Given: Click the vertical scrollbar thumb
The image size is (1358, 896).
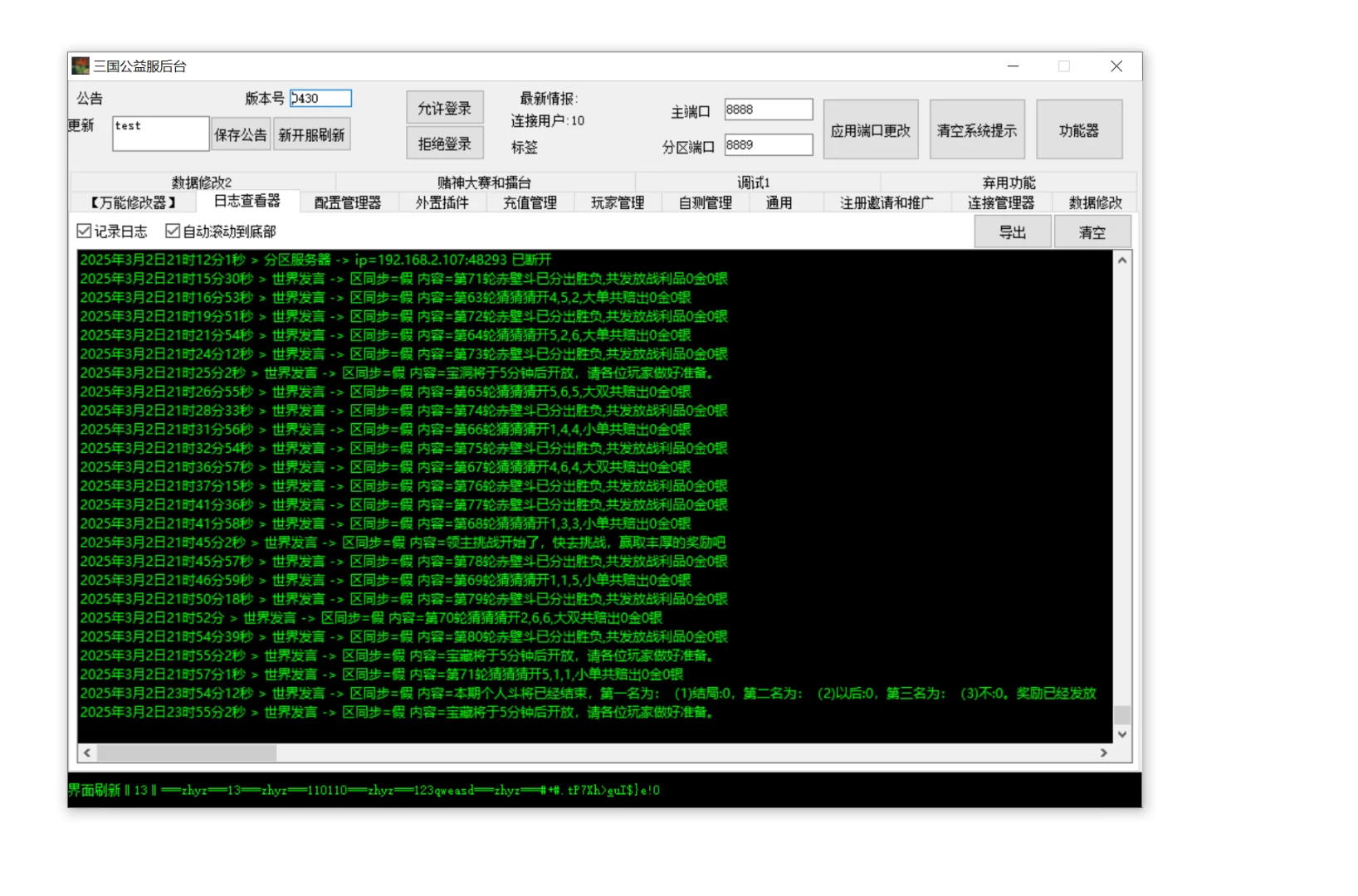Looking at the screenshot, I should (x=1122, y=715).
